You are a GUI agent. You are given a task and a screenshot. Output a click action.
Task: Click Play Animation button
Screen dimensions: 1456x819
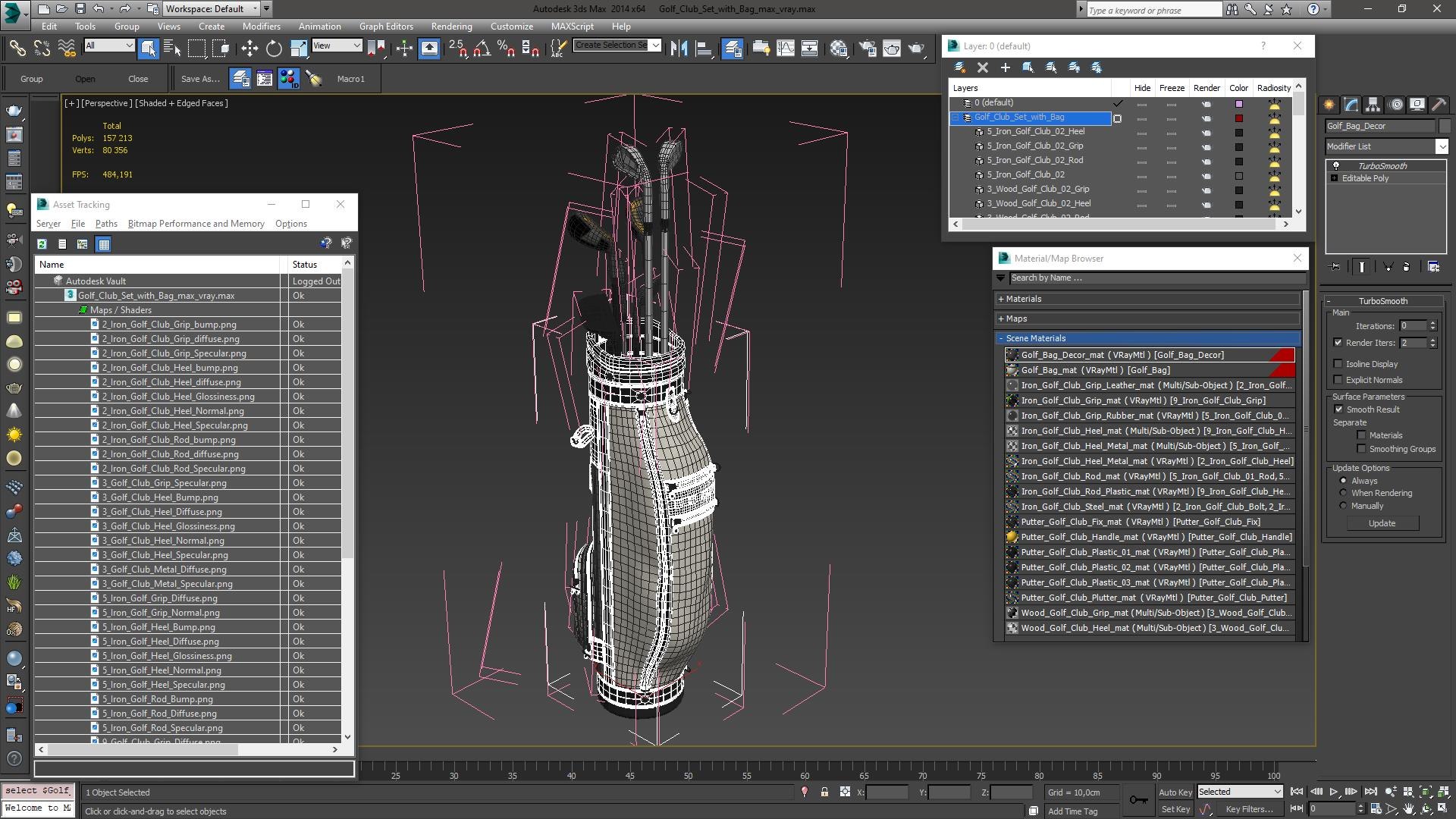click(x=1334, y=792)
